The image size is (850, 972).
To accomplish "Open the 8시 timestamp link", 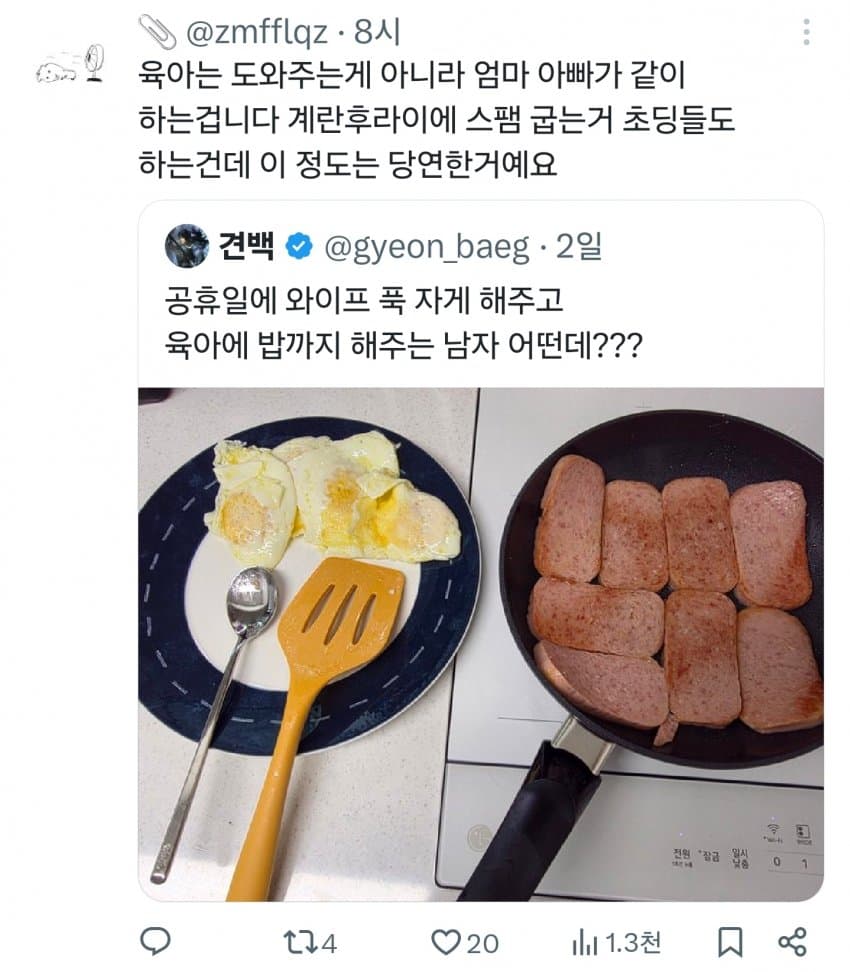I will (377, 32).
